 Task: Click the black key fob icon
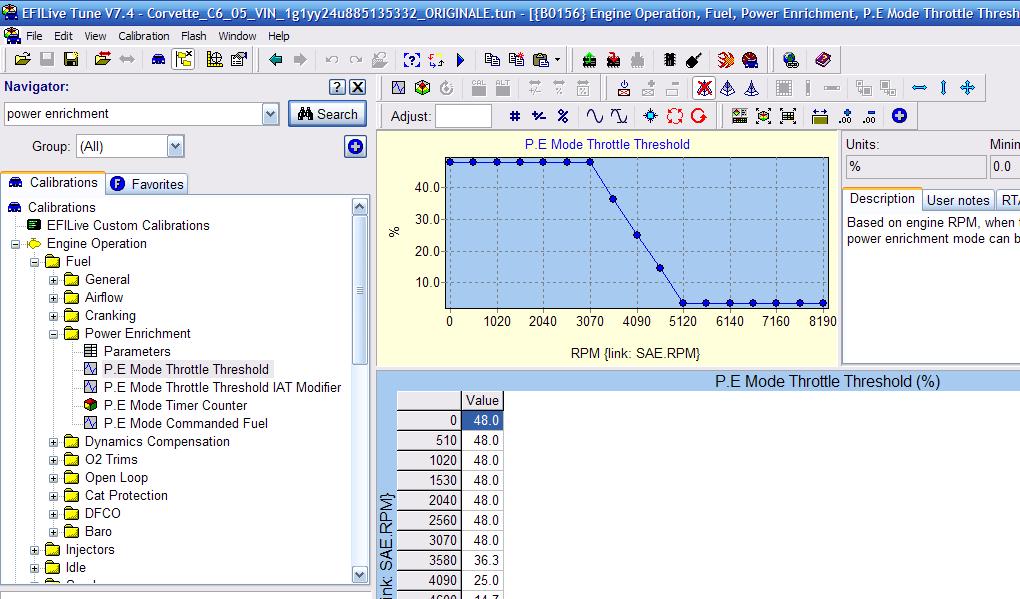tap(693, 60)
